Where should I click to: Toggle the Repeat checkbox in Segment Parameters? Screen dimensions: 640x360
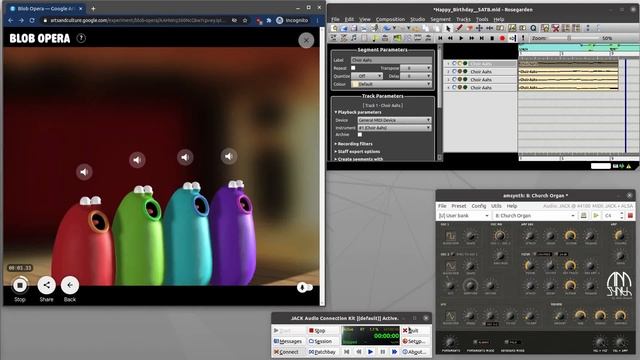(x=353, y=68)
